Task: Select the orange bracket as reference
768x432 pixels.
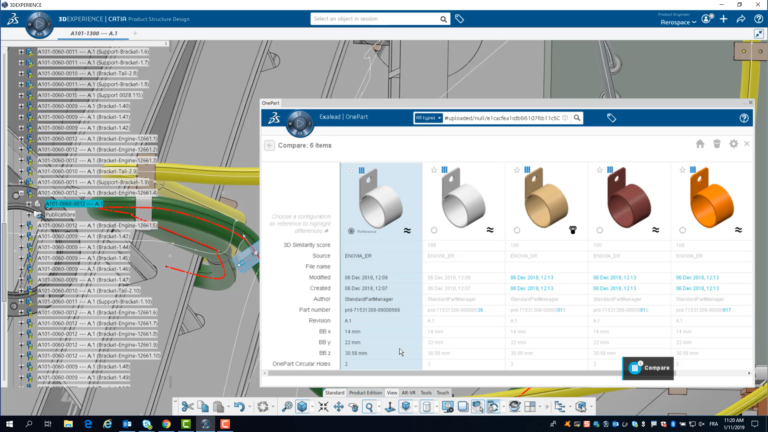Action: tap(682, 230)
